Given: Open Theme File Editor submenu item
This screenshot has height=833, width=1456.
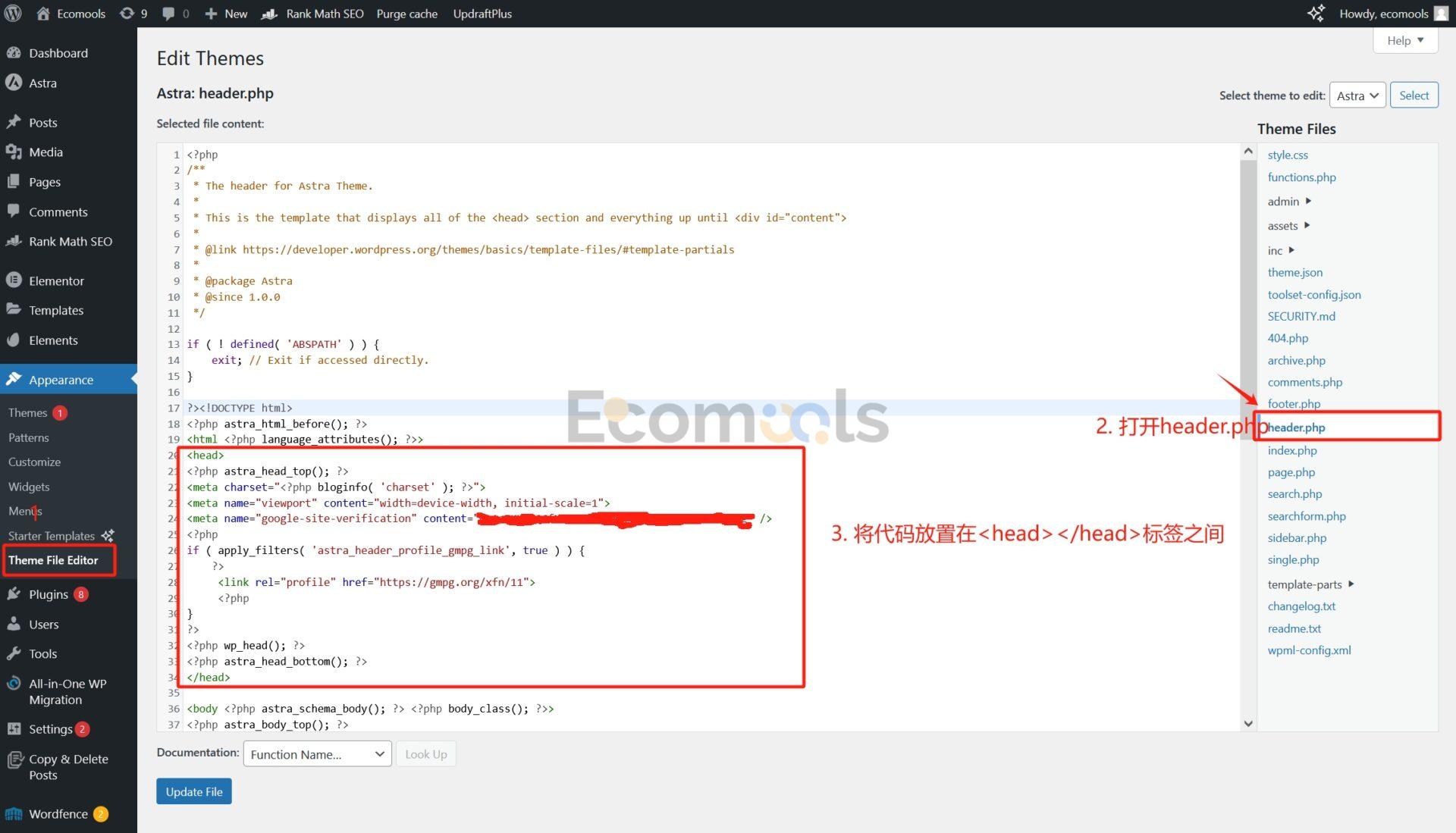Looking at the screenshot, I should 53,560.
